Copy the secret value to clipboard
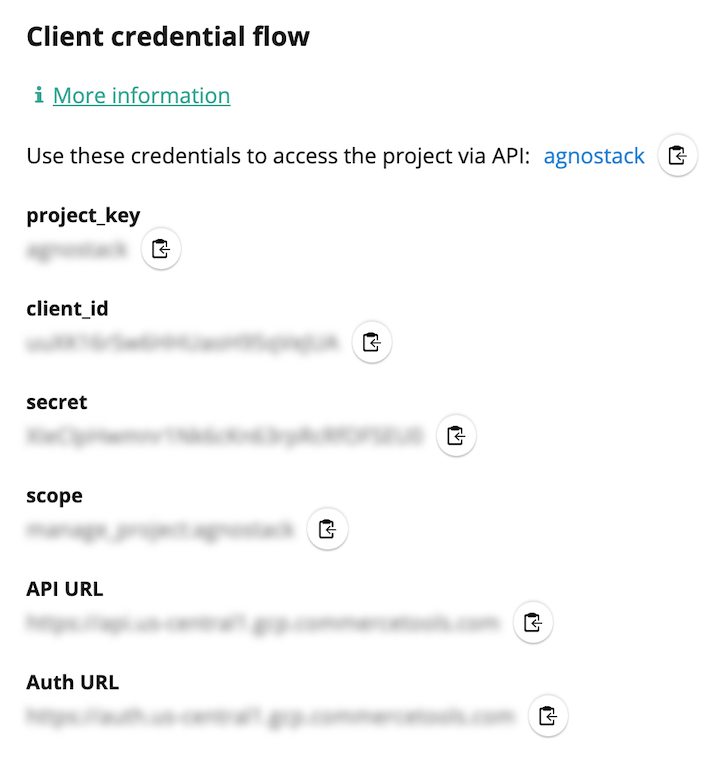711x758 pixels. click(456, 436)
